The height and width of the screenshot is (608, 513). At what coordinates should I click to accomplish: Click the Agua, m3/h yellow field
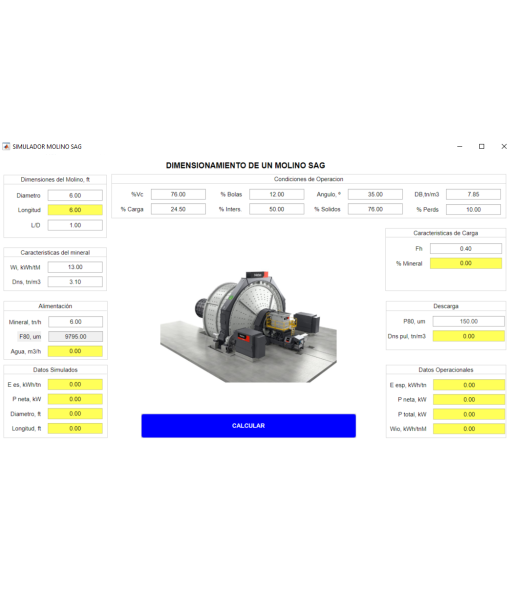[x=75, y=351]
